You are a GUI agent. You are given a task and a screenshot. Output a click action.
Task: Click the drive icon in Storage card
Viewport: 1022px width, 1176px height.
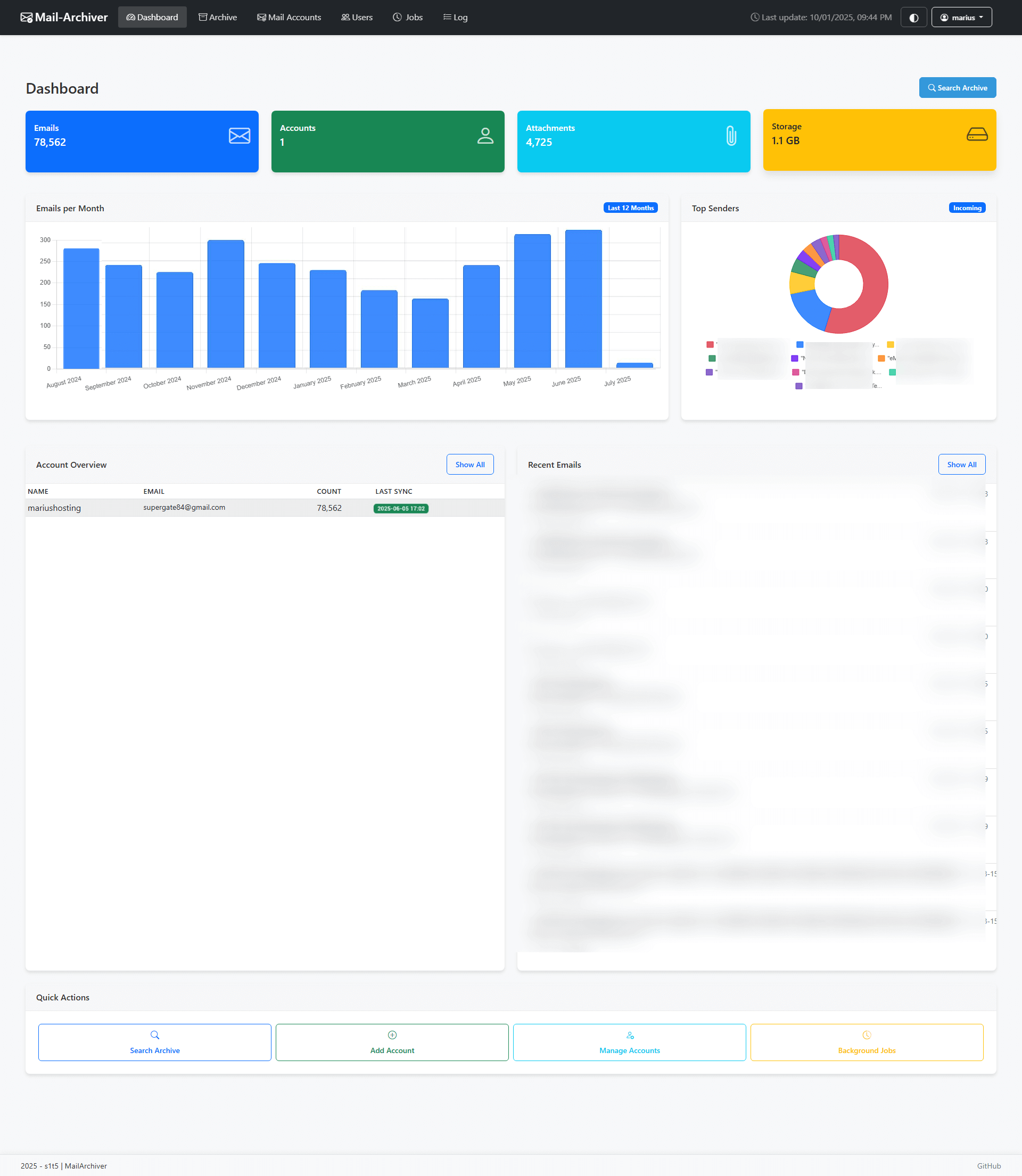pyautogui.click(x=976, y=135)
